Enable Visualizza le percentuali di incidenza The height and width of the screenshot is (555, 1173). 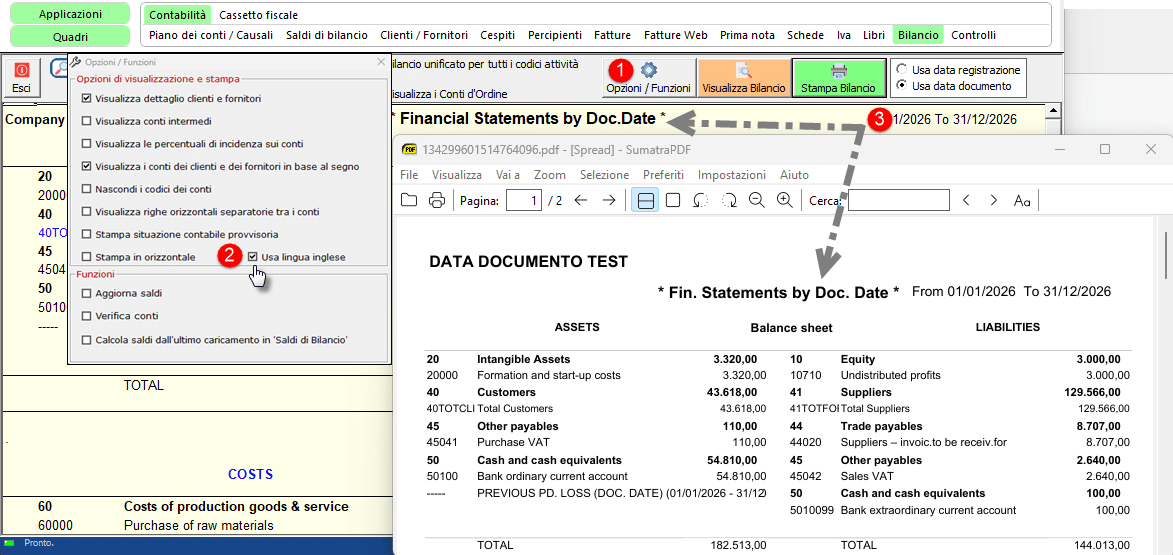pos(87,143)
